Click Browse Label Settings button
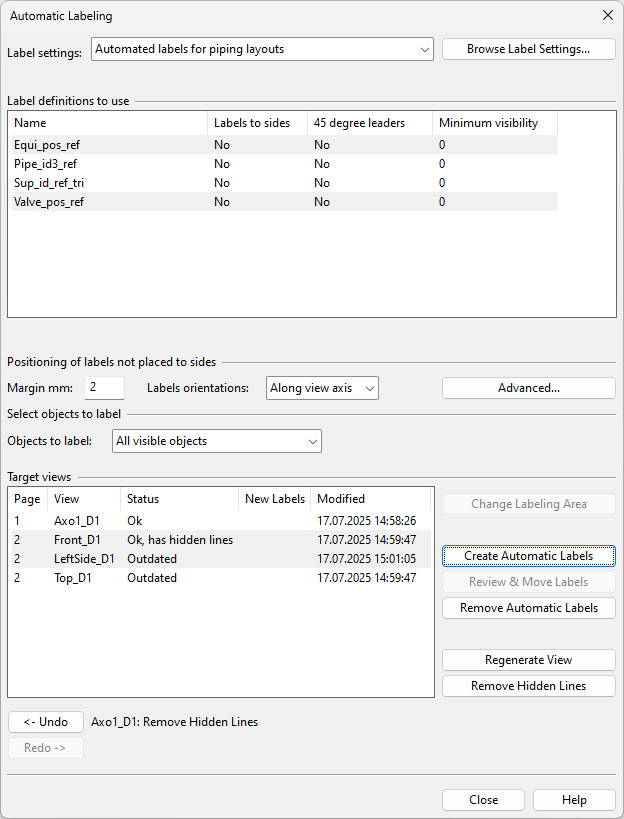624x819 pixels. [x=528, y=49]
